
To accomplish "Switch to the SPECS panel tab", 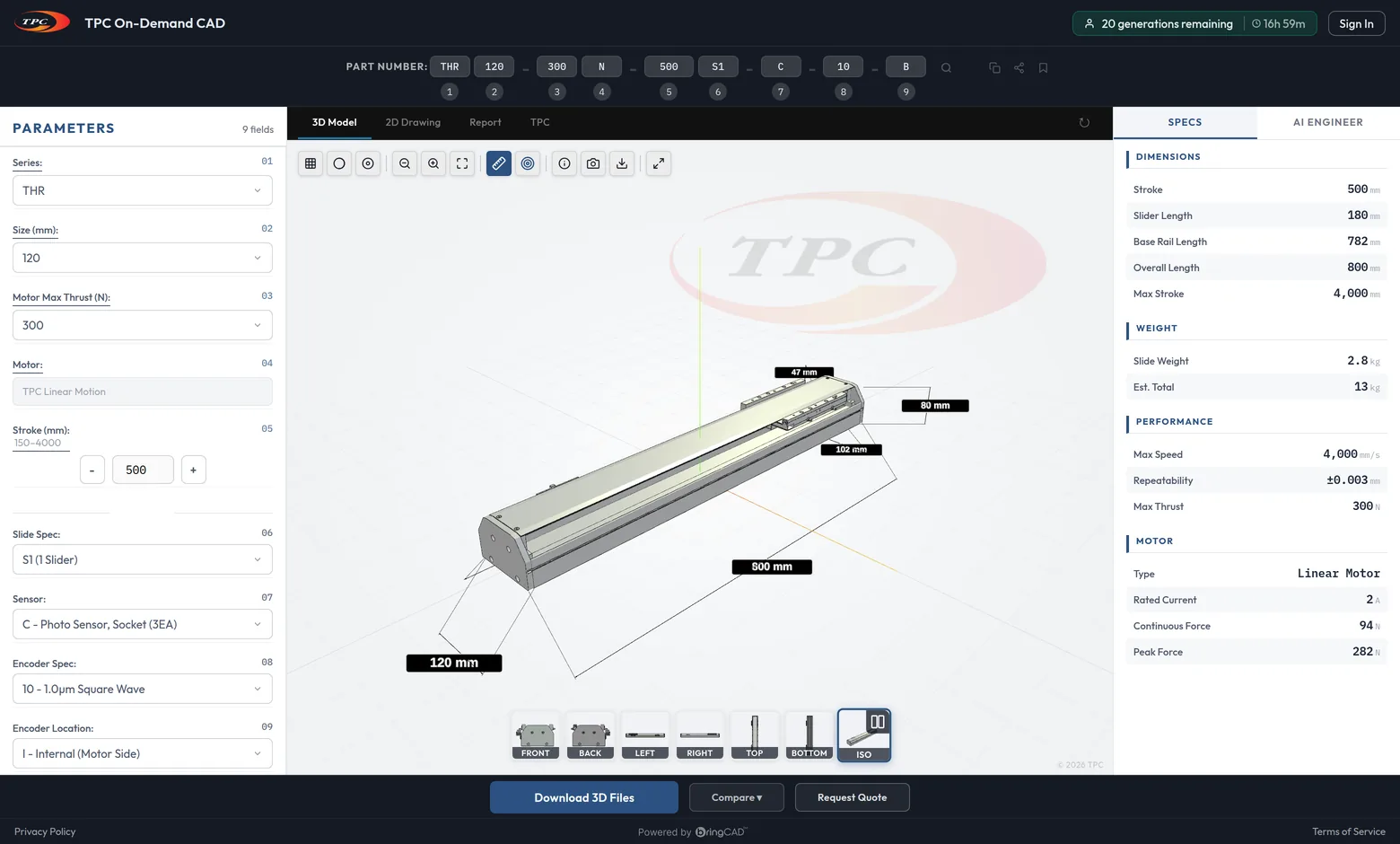I will [x=1185, y=123].
